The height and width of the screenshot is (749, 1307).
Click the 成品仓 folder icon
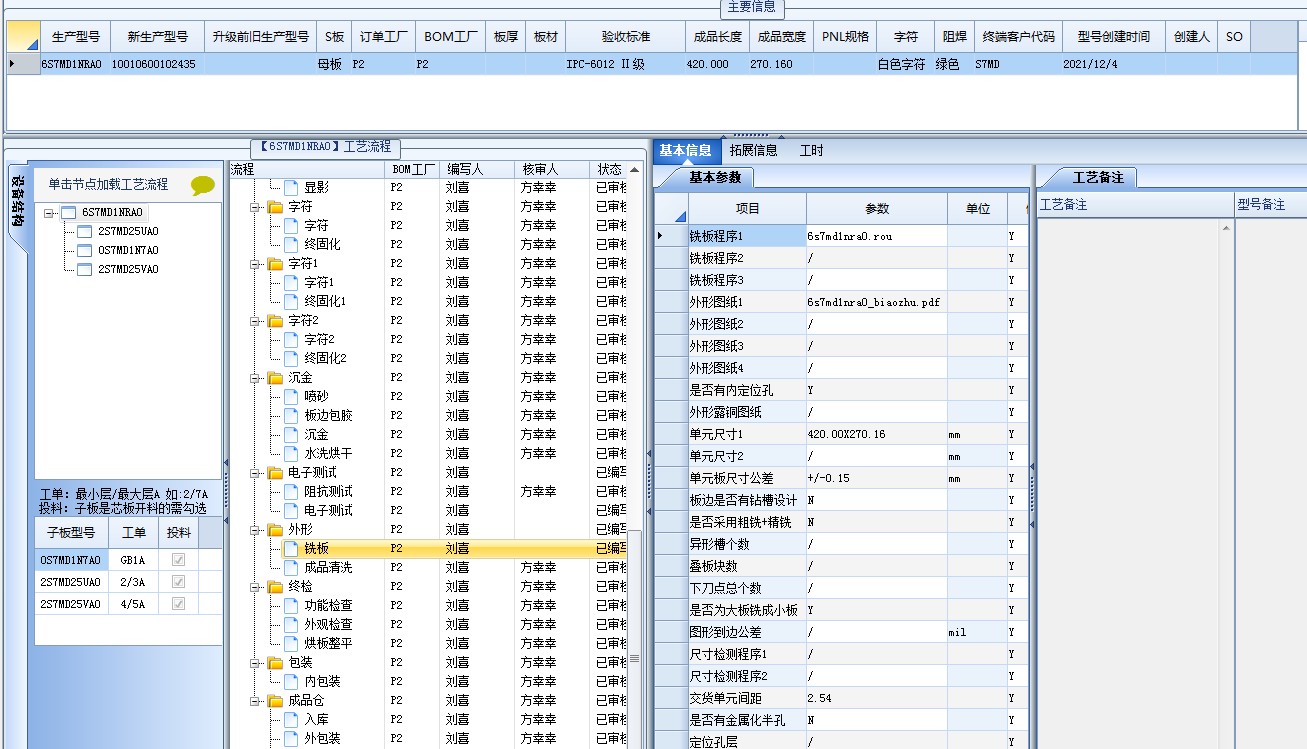coord(275,700)
